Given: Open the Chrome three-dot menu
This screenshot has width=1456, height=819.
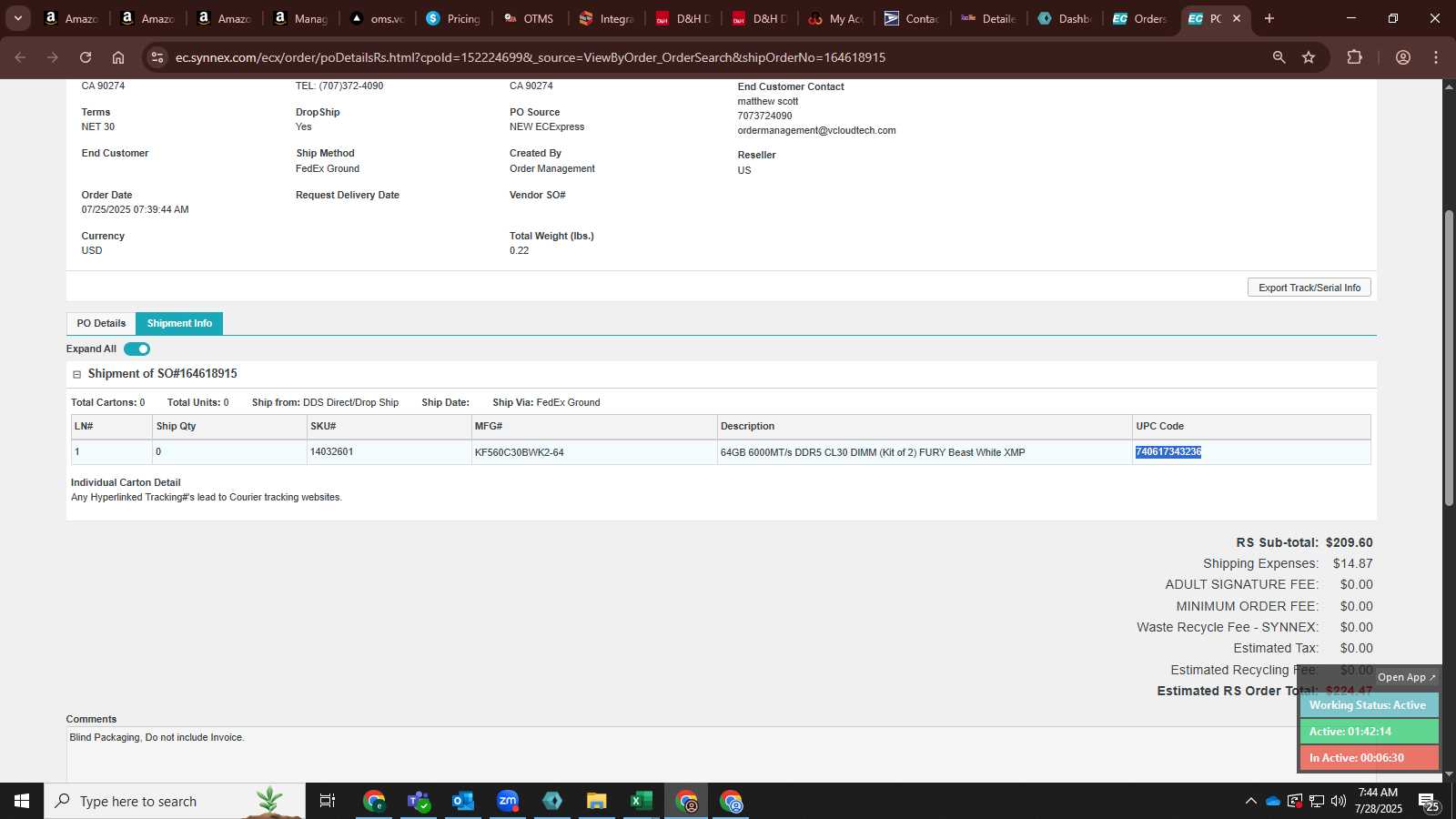Looking at the screenshot, I should [x=1436, y=57].
